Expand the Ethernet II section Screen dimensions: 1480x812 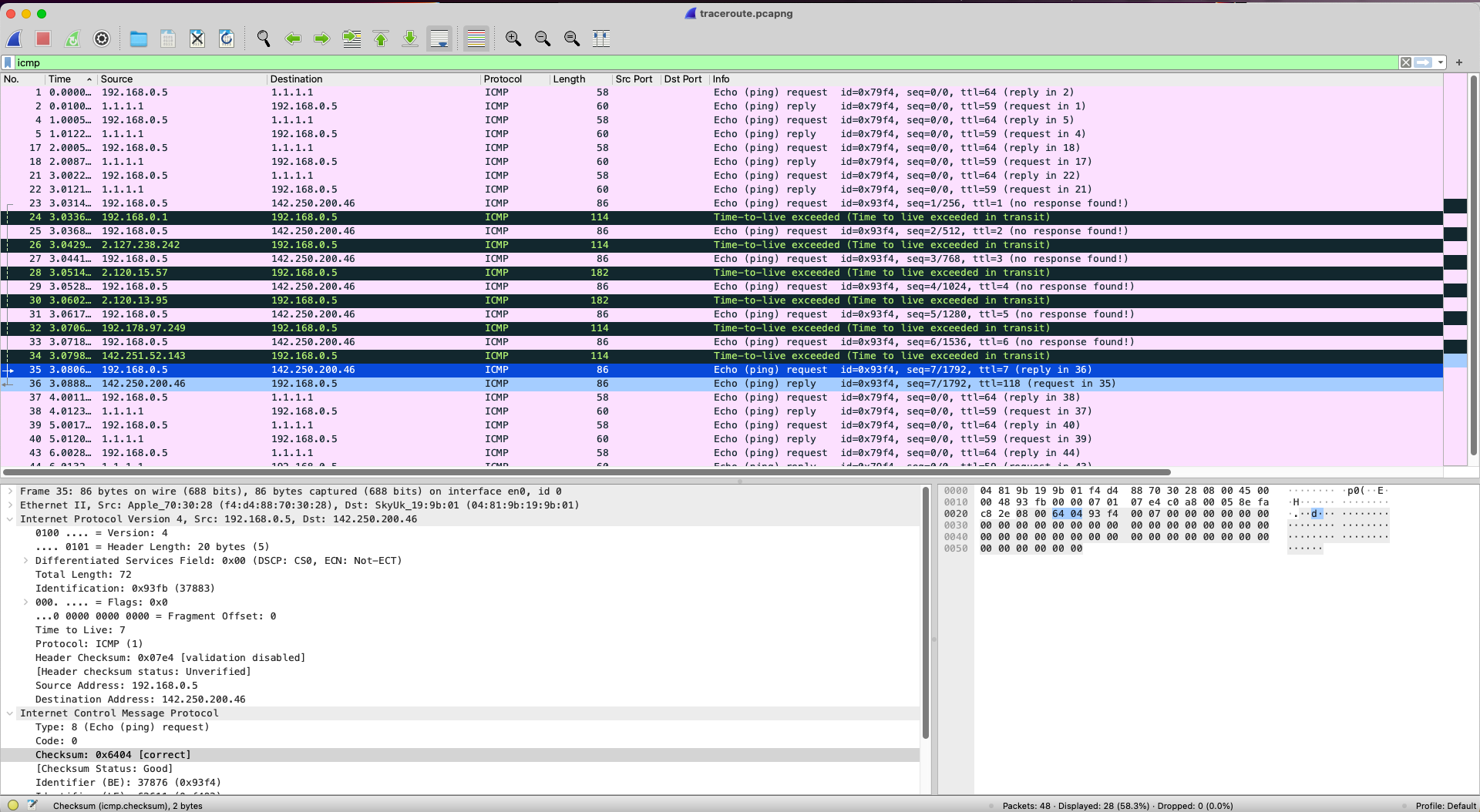[10, 505]
